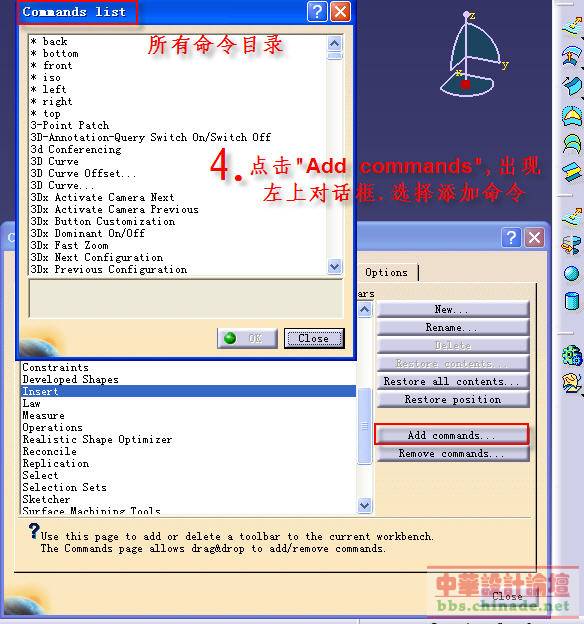Click down arrow of commands list scrollbar
The height and width of the screenshot is (624, 584).
(x=334, y=266)
